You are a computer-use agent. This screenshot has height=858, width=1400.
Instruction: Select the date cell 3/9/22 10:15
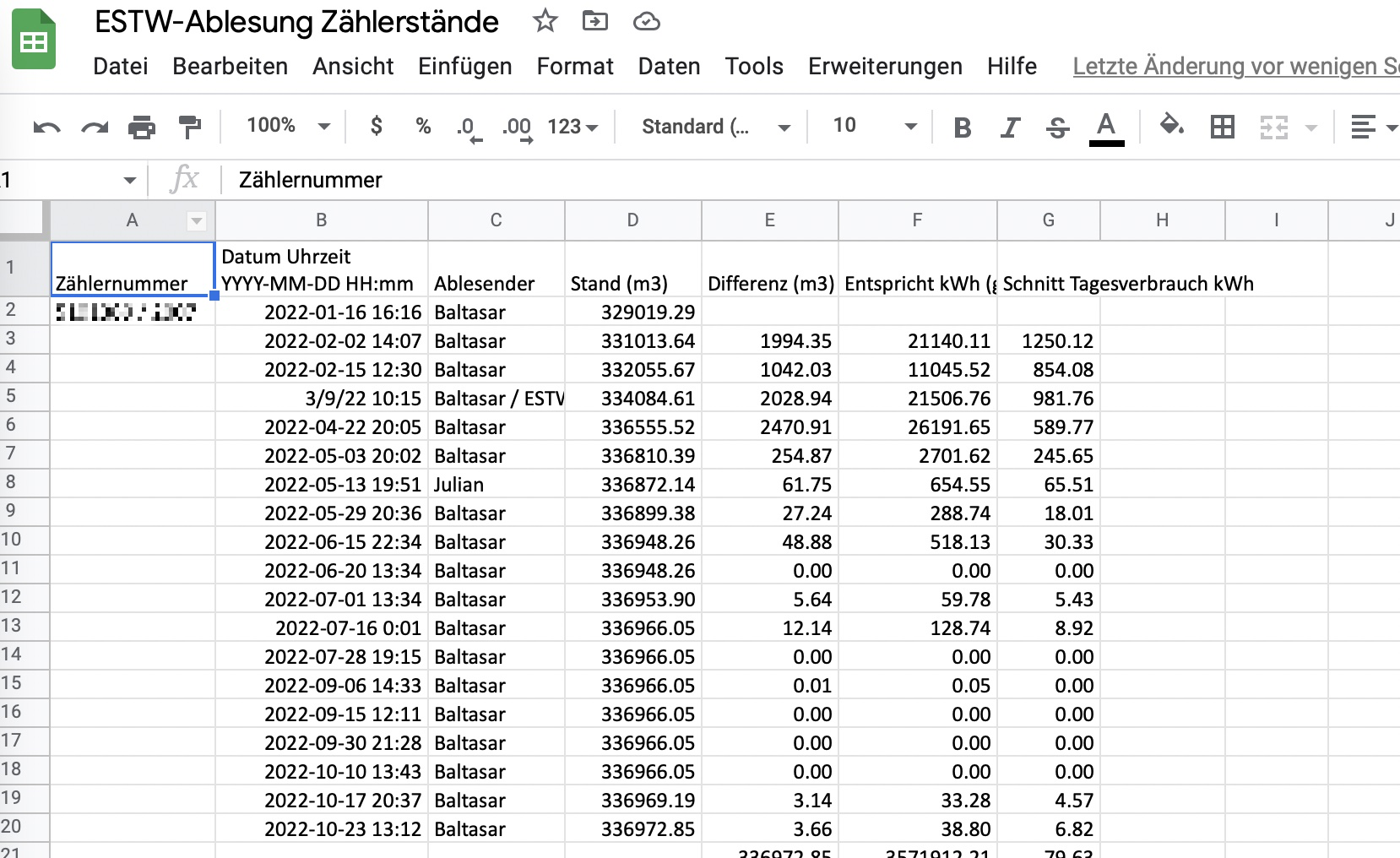[x=322, y=398]
